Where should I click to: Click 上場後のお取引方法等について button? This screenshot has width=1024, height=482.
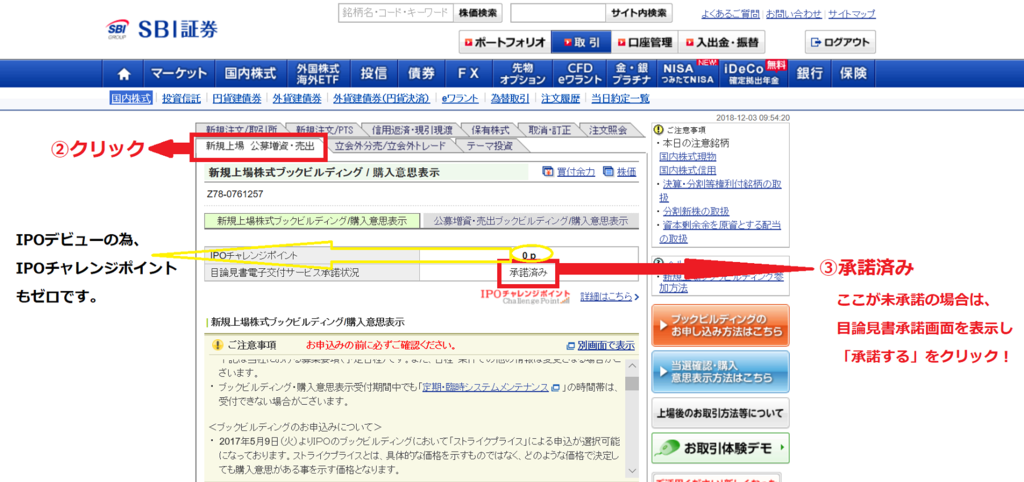coord(720,413)
